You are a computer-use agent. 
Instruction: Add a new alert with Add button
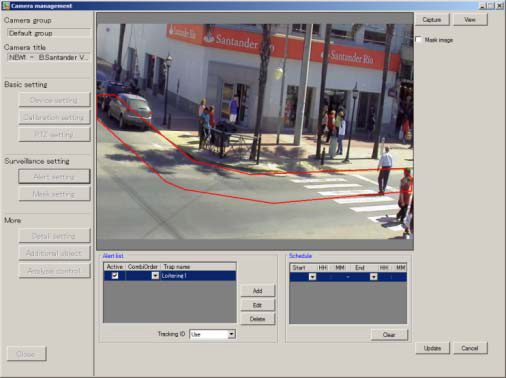click(257, 291)
